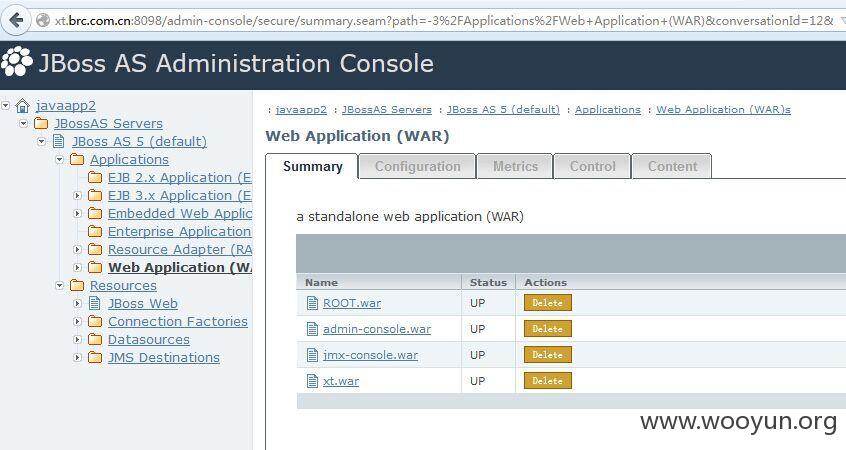Expand the Embedded Web Application node

(77, 214)
